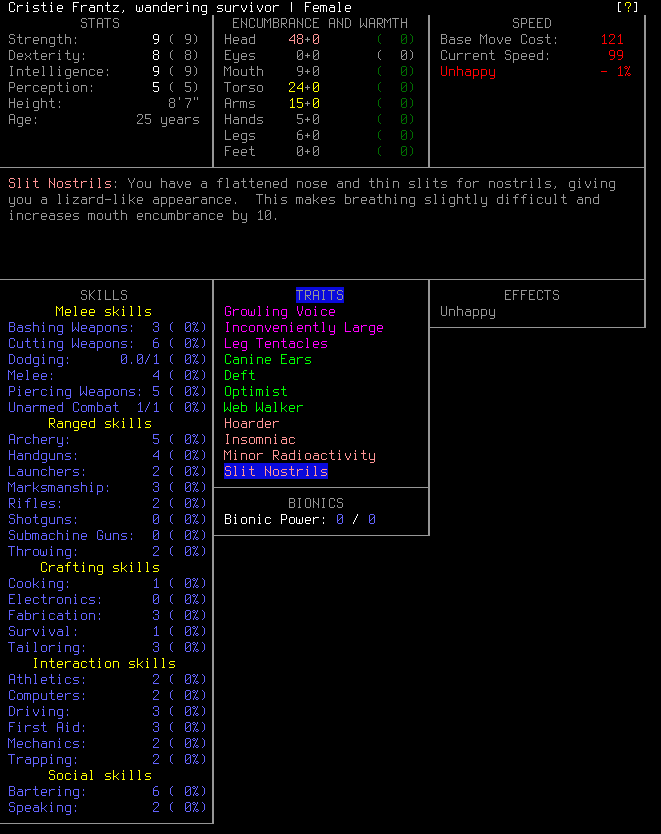661x834 pixels.
Task: Select the Handguns skill
Action: pos(107,455)
